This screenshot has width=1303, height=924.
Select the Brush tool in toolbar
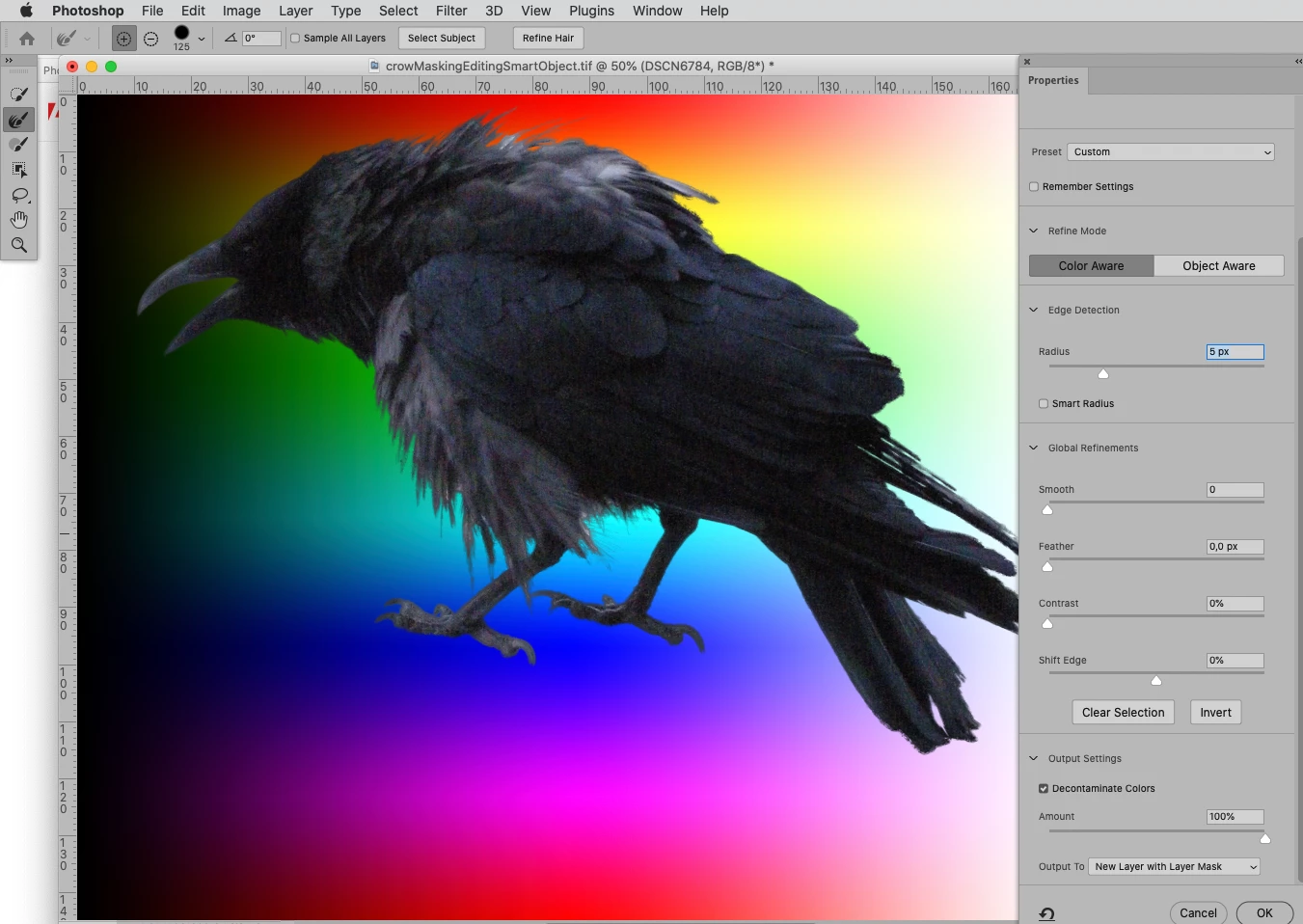tap(18, 145)
